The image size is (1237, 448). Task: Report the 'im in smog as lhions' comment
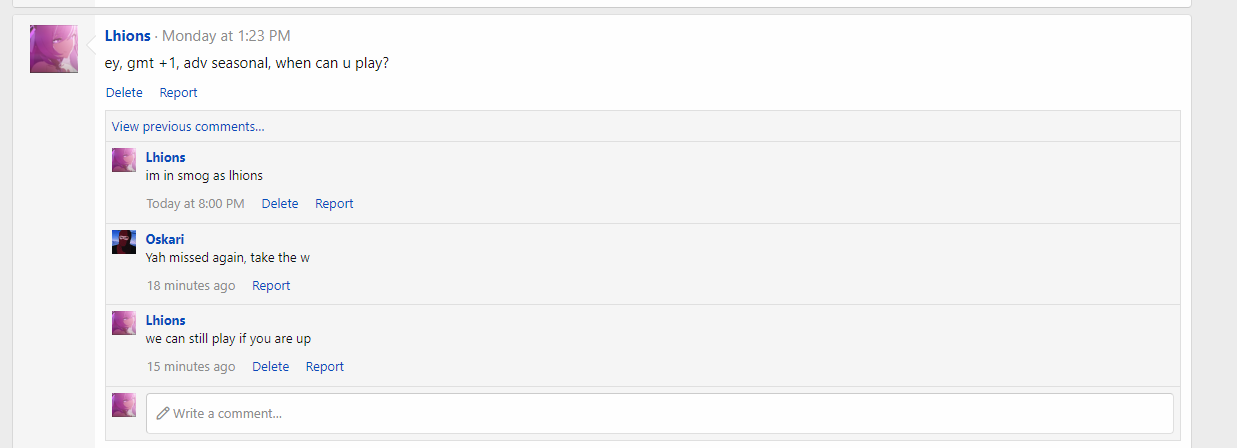tap(334, 204)
